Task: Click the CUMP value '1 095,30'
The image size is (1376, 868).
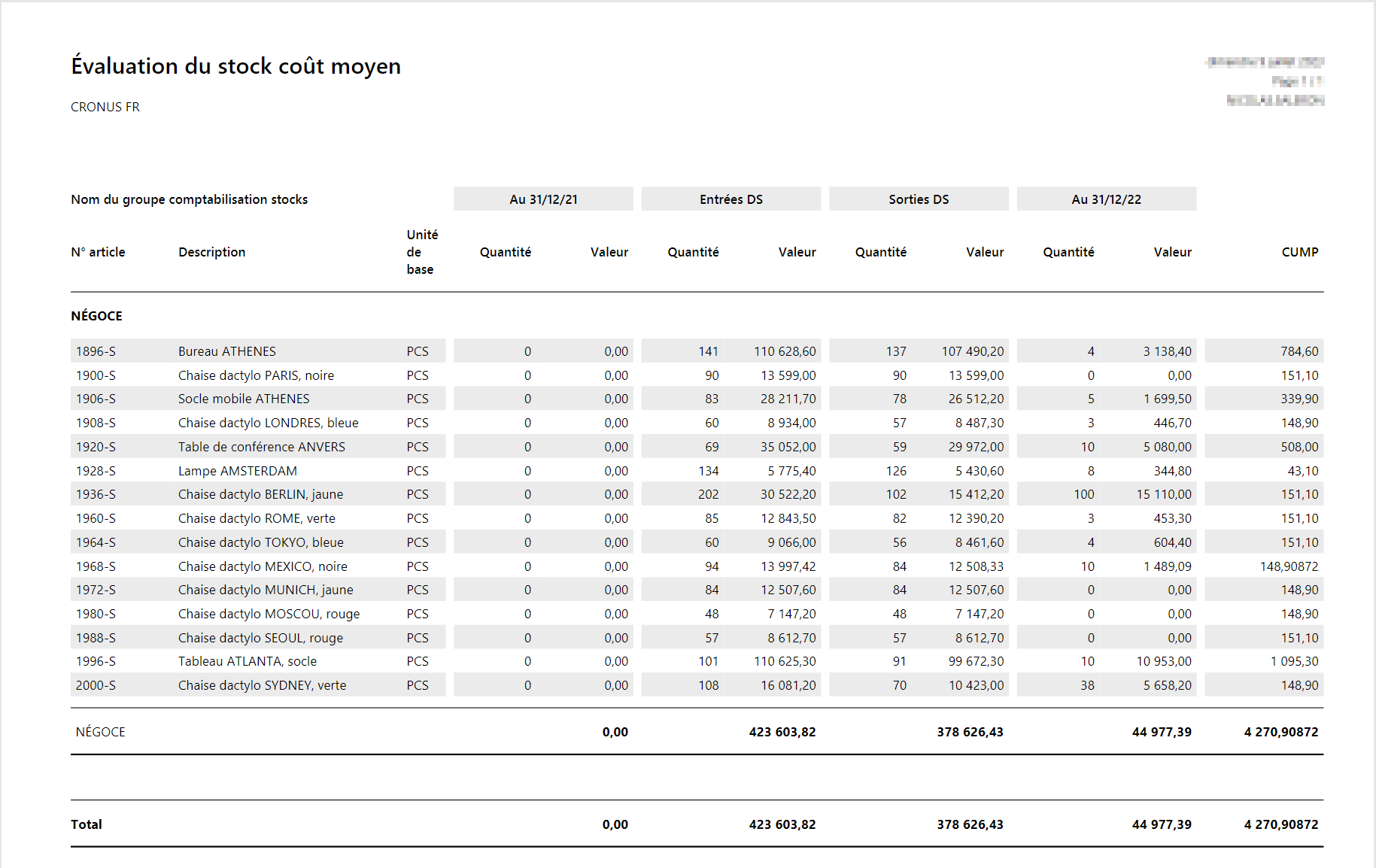Action: tap(1294, 661)
